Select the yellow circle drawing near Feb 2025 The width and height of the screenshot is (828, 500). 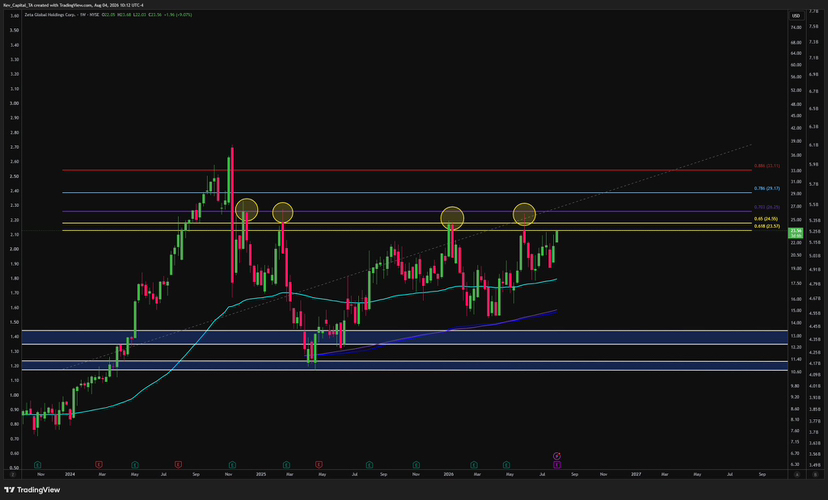point(283,212)
